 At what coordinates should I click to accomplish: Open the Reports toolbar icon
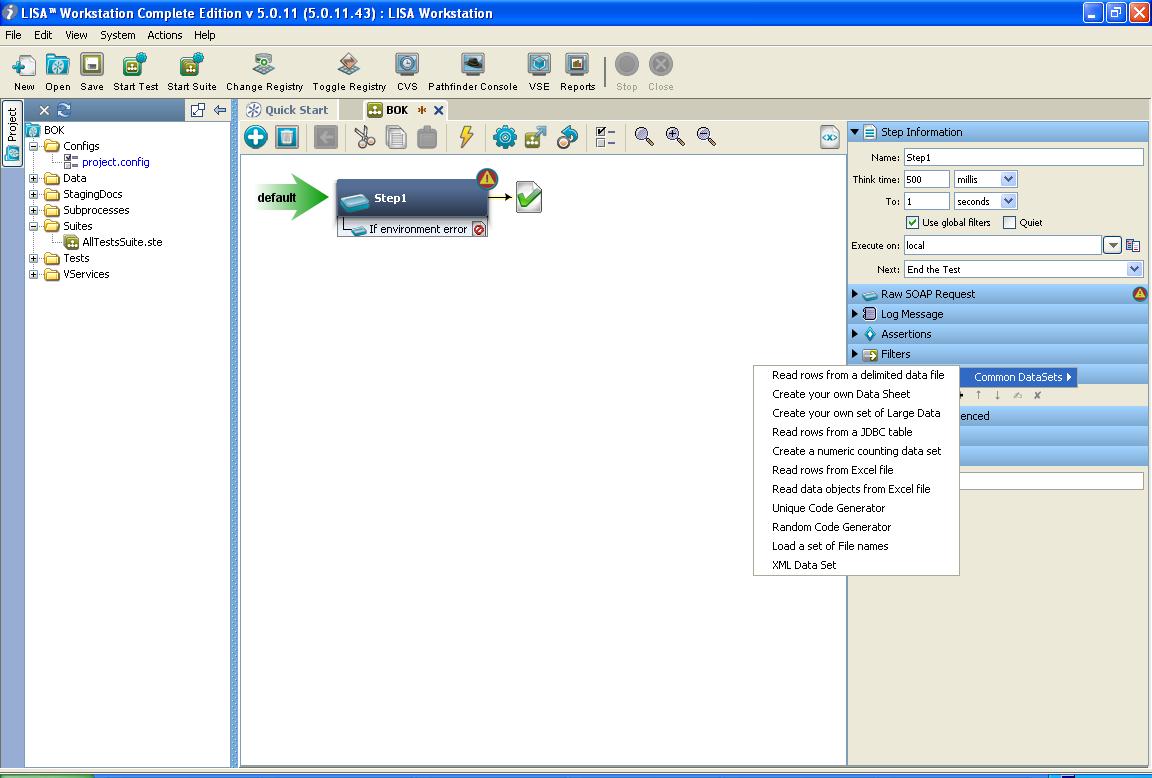[577, 65]
